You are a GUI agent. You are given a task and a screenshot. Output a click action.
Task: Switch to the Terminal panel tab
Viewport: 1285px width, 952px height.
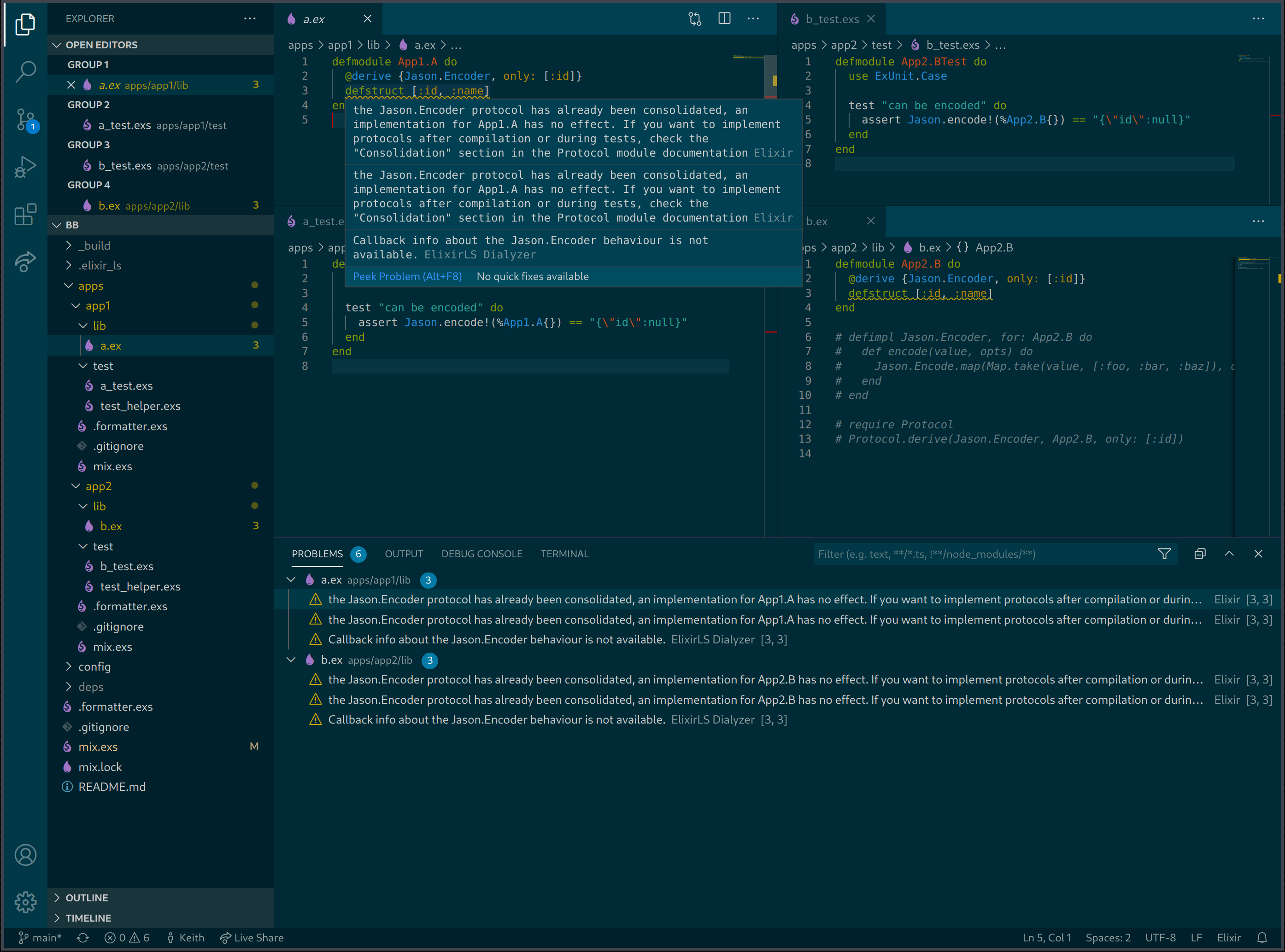tap(564, 554)
